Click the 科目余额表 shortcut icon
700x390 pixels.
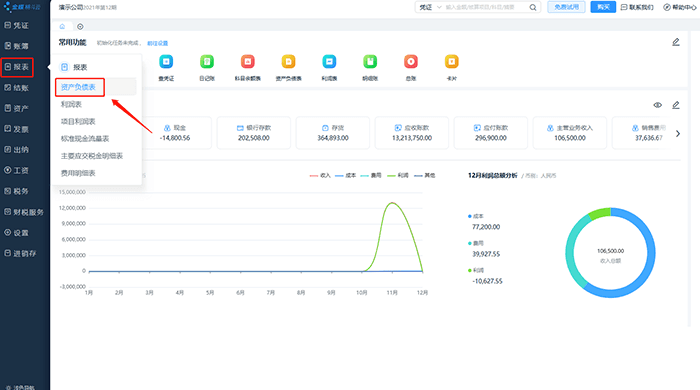point(248,62)
